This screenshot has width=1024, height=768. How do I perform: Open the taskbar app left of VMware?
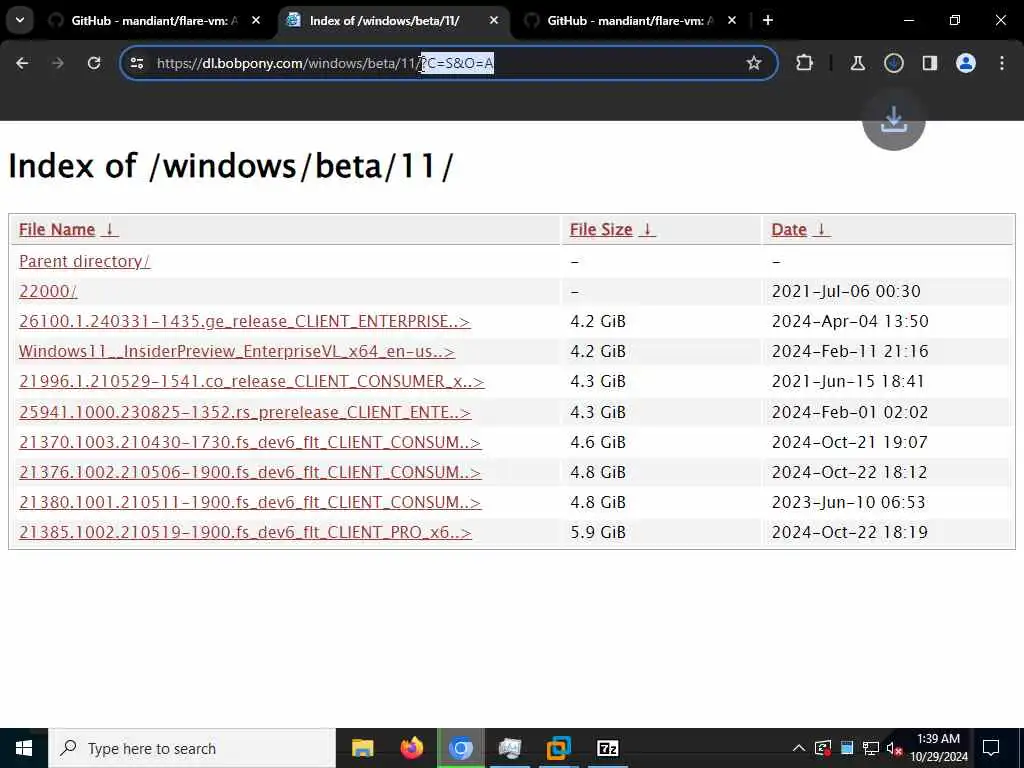(x=509, y=748)
